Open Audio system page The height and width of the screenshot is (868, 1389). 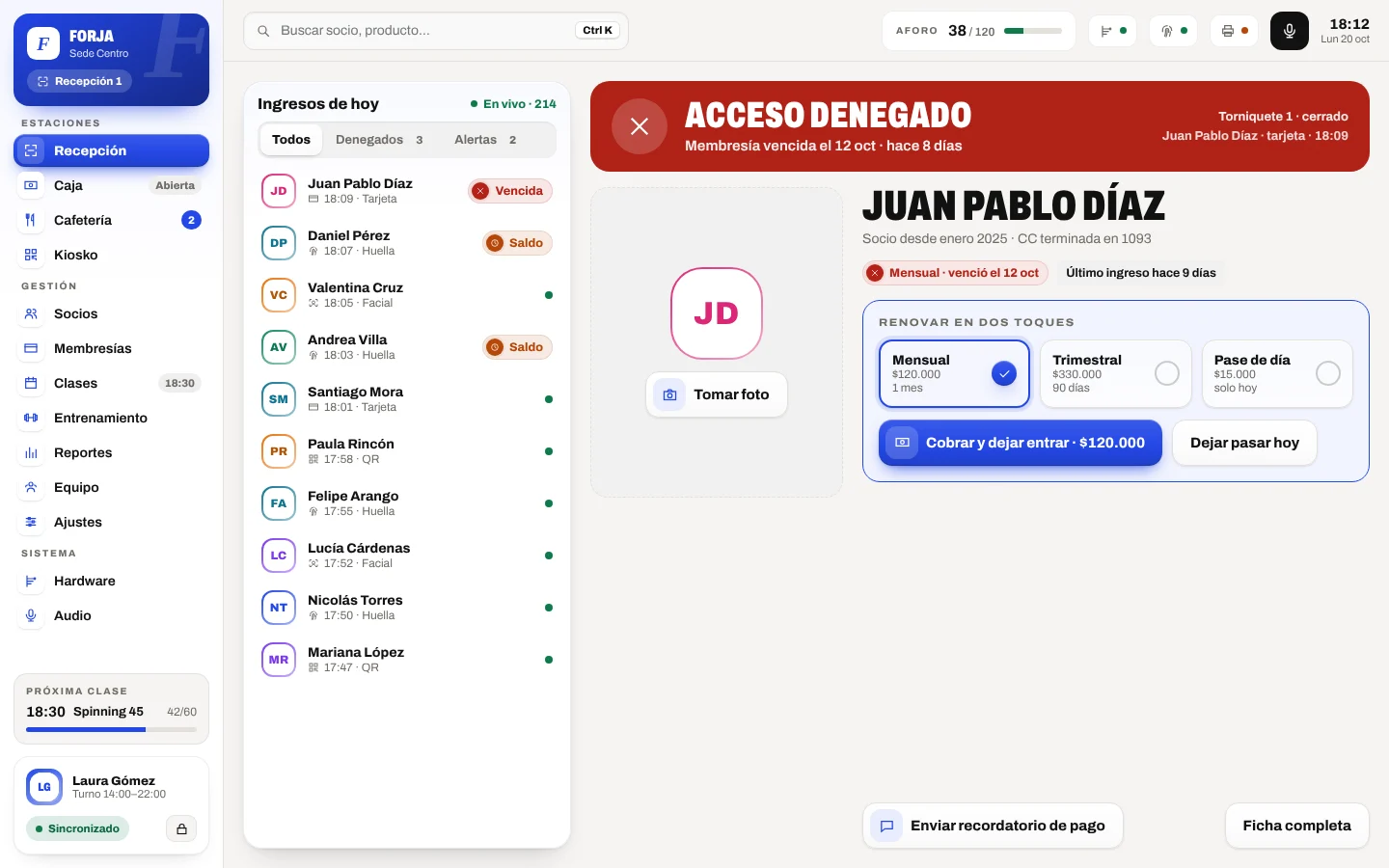[111, 615]
